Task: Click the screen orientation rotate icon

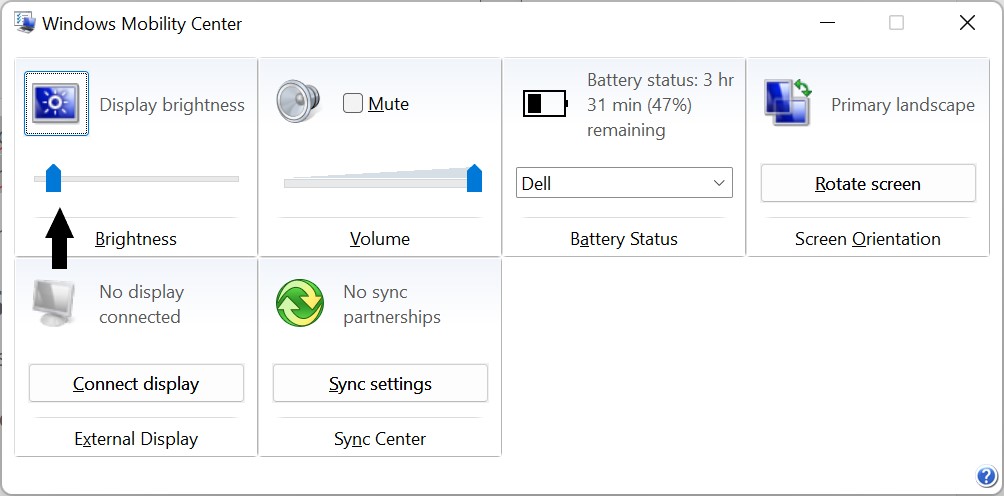Action: point(788,103)
